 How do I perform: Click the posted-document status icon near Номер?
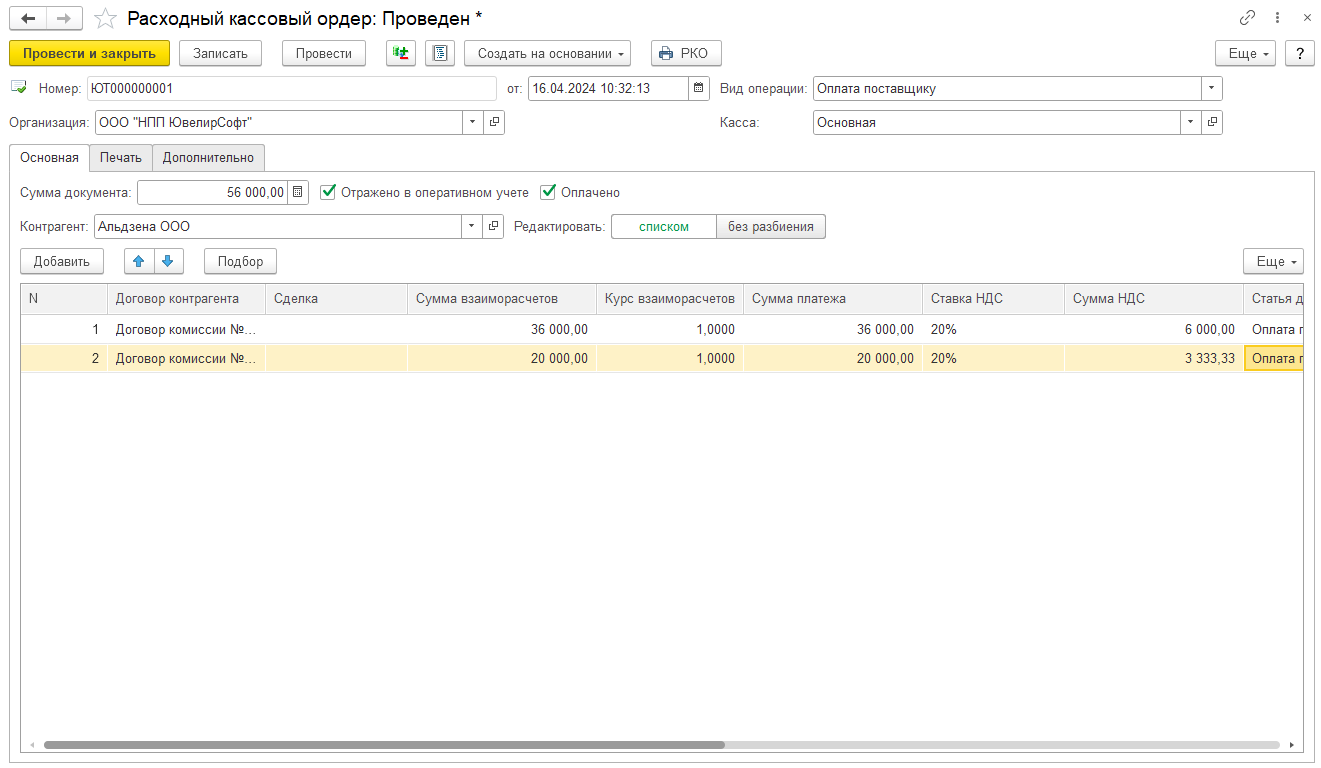(18, 88)
